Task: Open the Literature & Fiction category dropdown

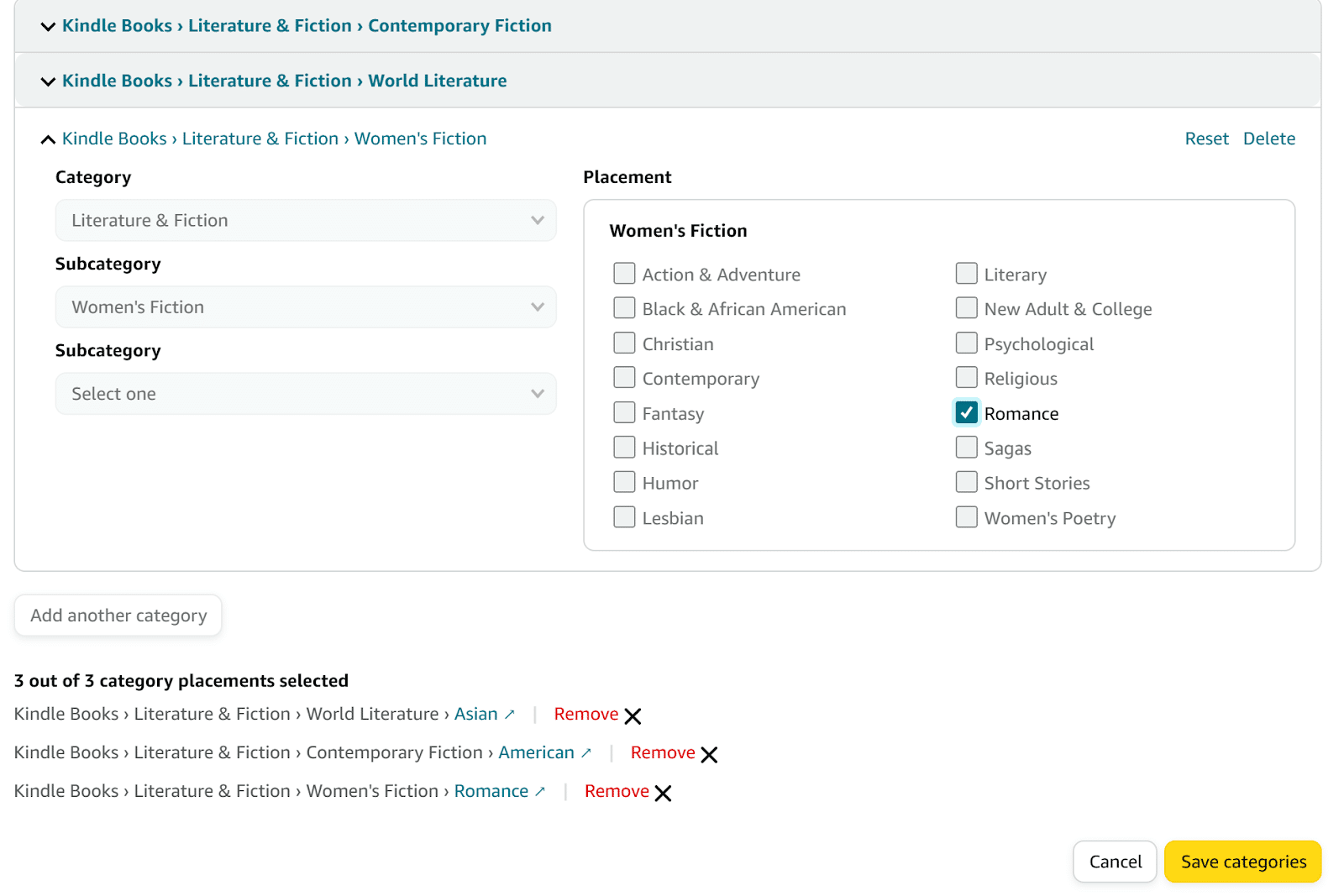Action: point(305,220)
